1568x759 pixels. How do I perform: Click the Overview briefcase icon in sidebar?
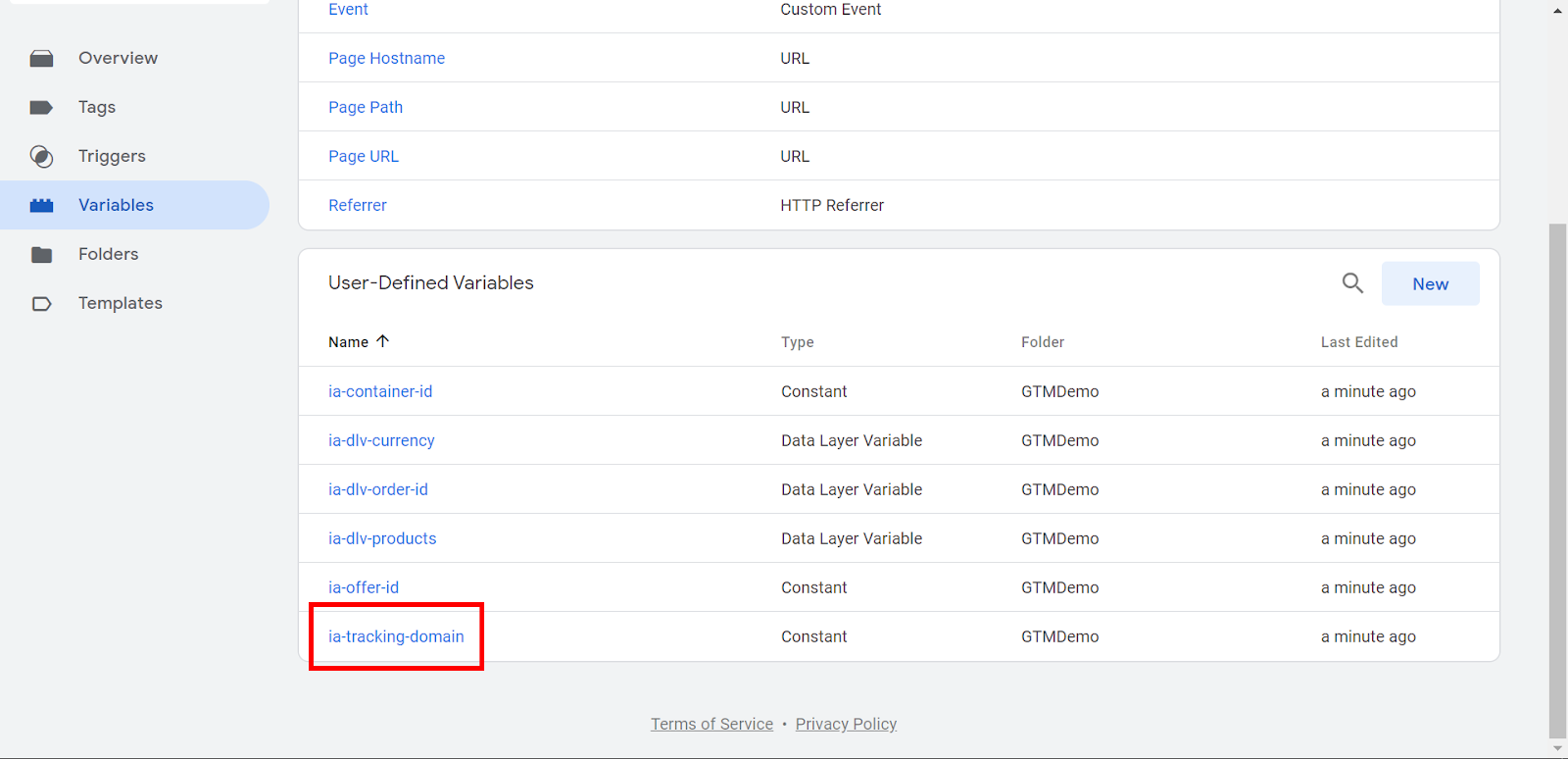click(x=41, y=59)
